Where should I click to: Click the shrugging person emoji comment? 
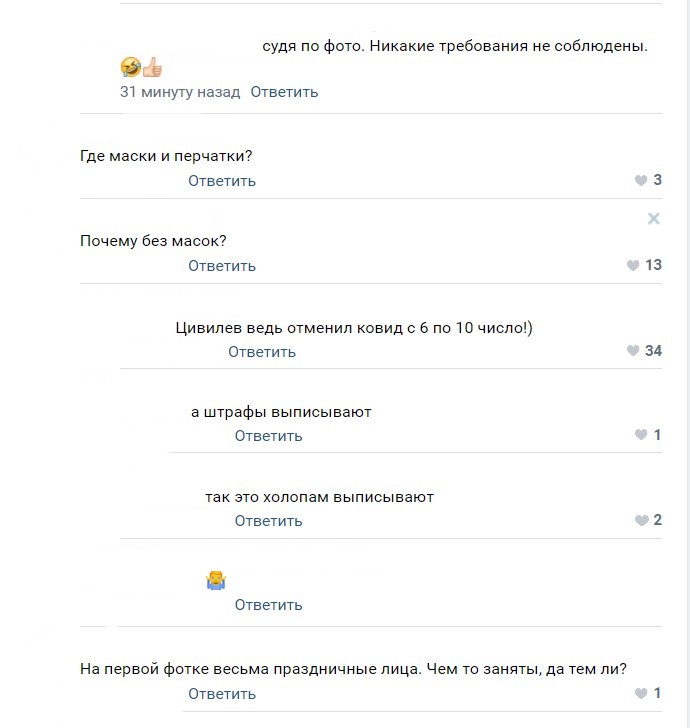216,580
